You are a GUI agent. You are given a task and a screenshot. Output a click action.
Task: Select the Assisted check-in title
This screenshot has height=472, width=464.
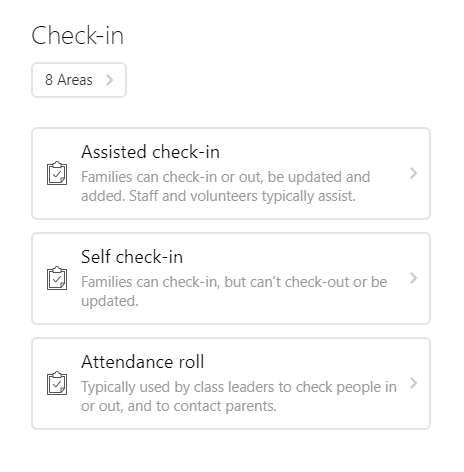(150, 152)
